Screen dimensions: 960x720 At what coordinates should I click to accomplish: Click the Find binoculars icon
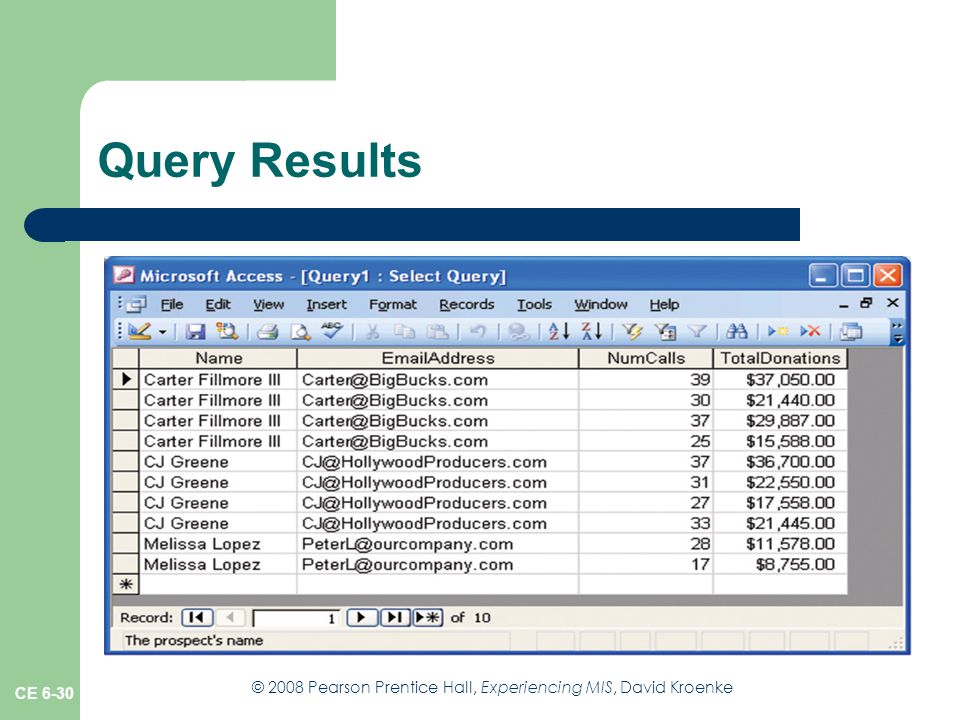(737, 332)
